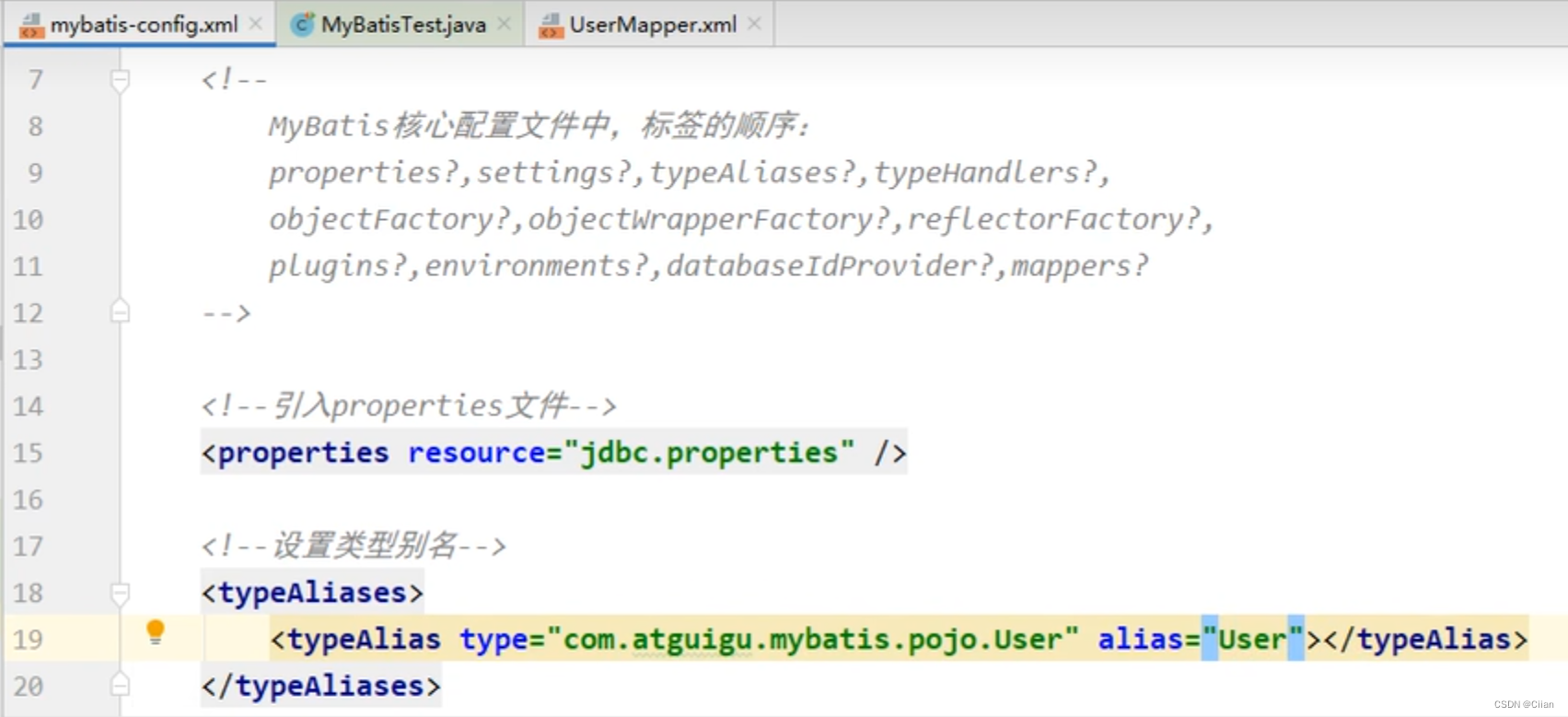This screenshot has height=717, width=1568.
Task: Click the type attribute name on line 19
Action: (x=494, y=640)
